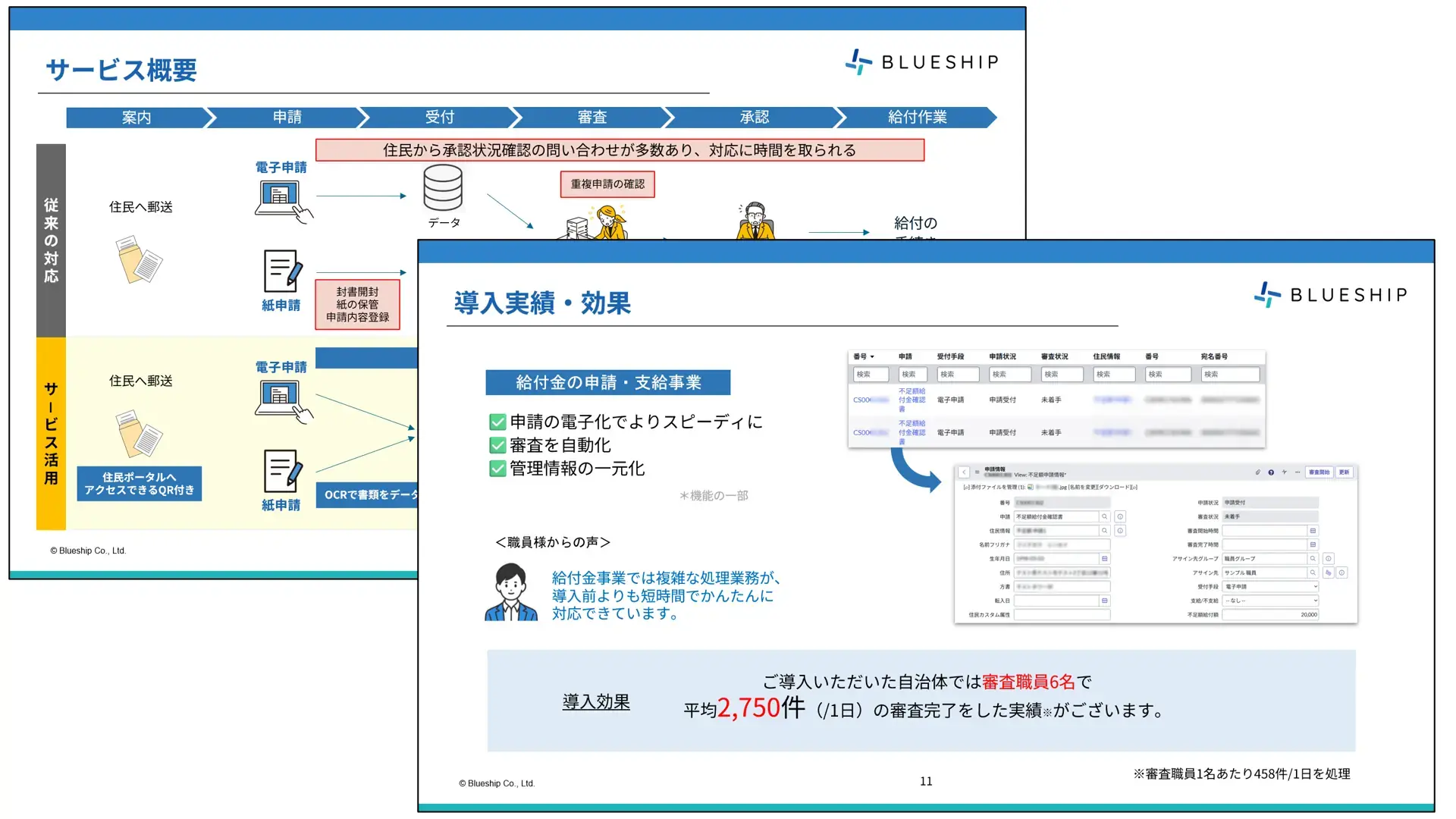The image size is (1456, 819).
Task: Open the calendar picker for 審査完了時間
Action: [x=1313, y=544]
